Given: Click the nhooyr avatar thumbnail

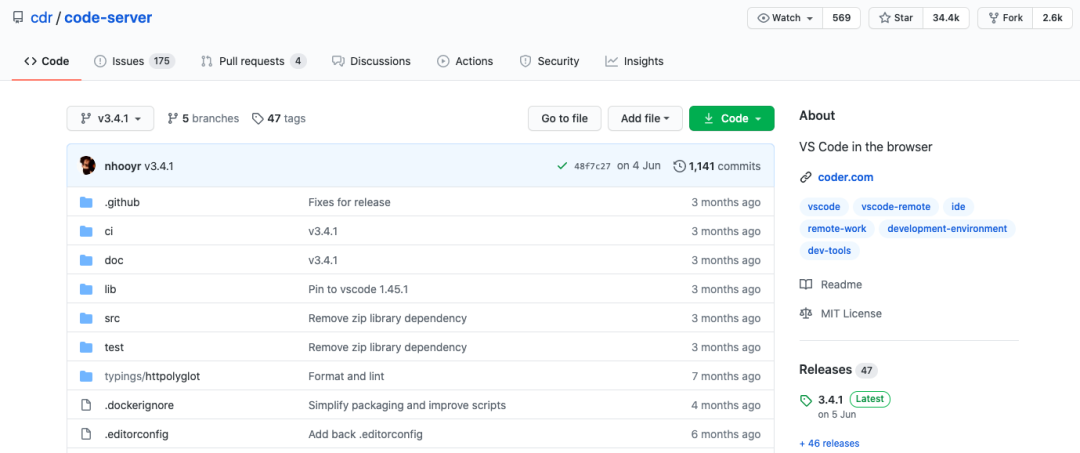Looking at the screenshot, I should coord(88,166).
